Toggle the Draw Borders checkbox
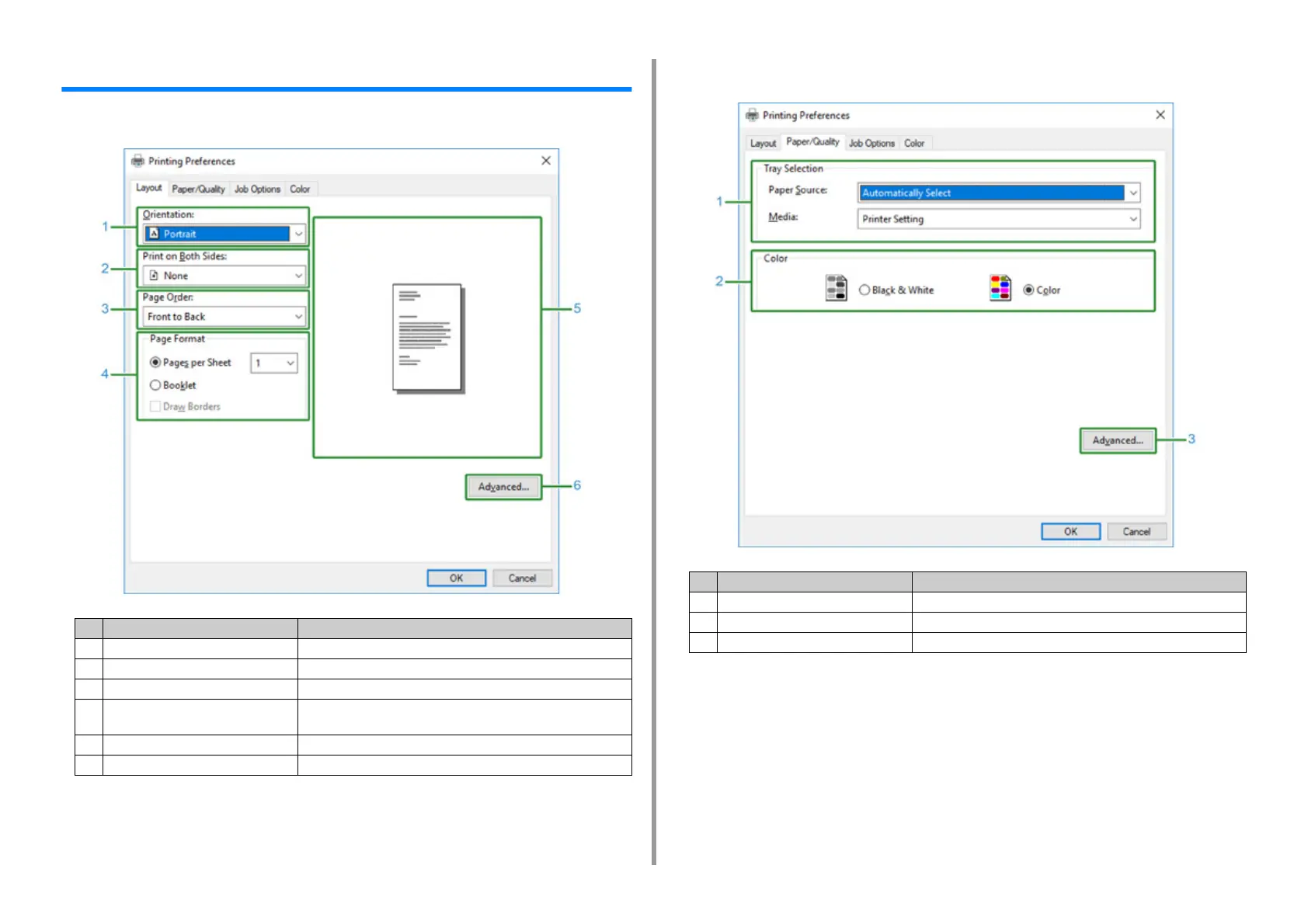The height and width of the screenshot is (924, 1308). click(155, 407)
